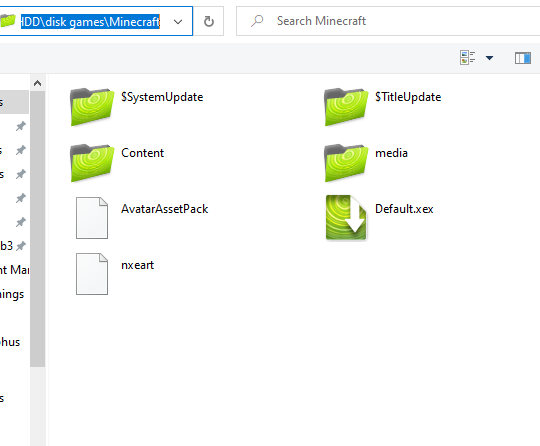The image size is (540, 446).
Task: Toggle the preview pane icon
Action: pyautogui.click(x=523, y=58)
